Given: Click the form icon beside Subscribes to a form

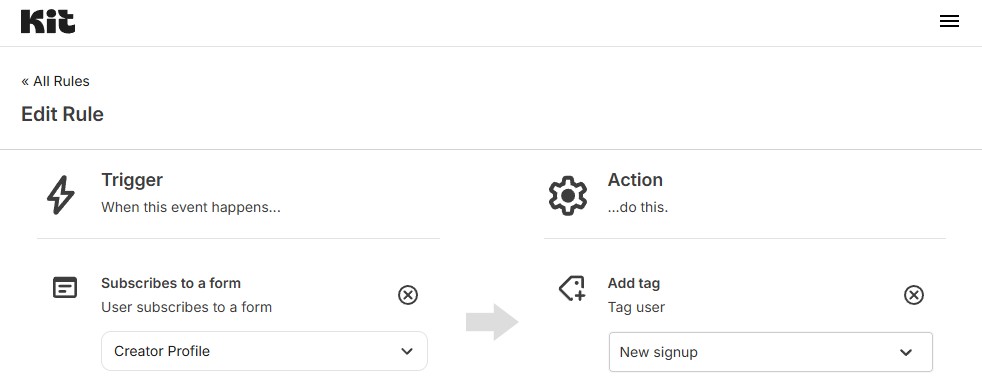Looking at the screenshot, I should [x=65, y=287].
